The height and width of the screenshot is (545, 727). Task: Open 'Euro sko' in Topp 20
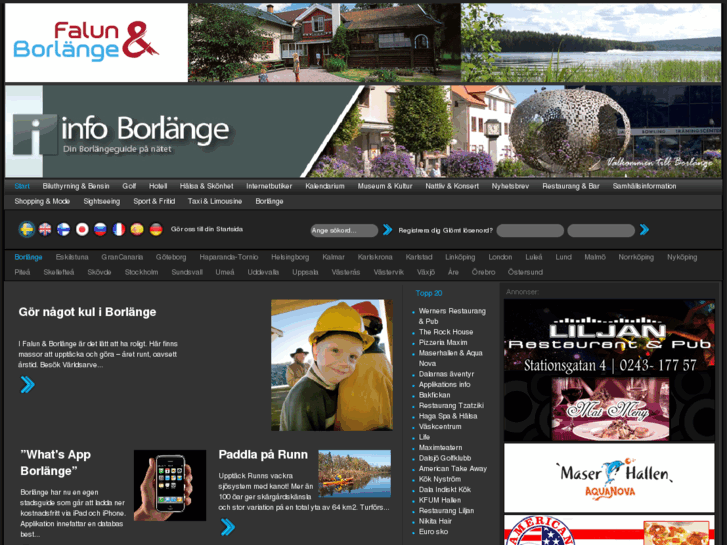(x=433, y=532)
